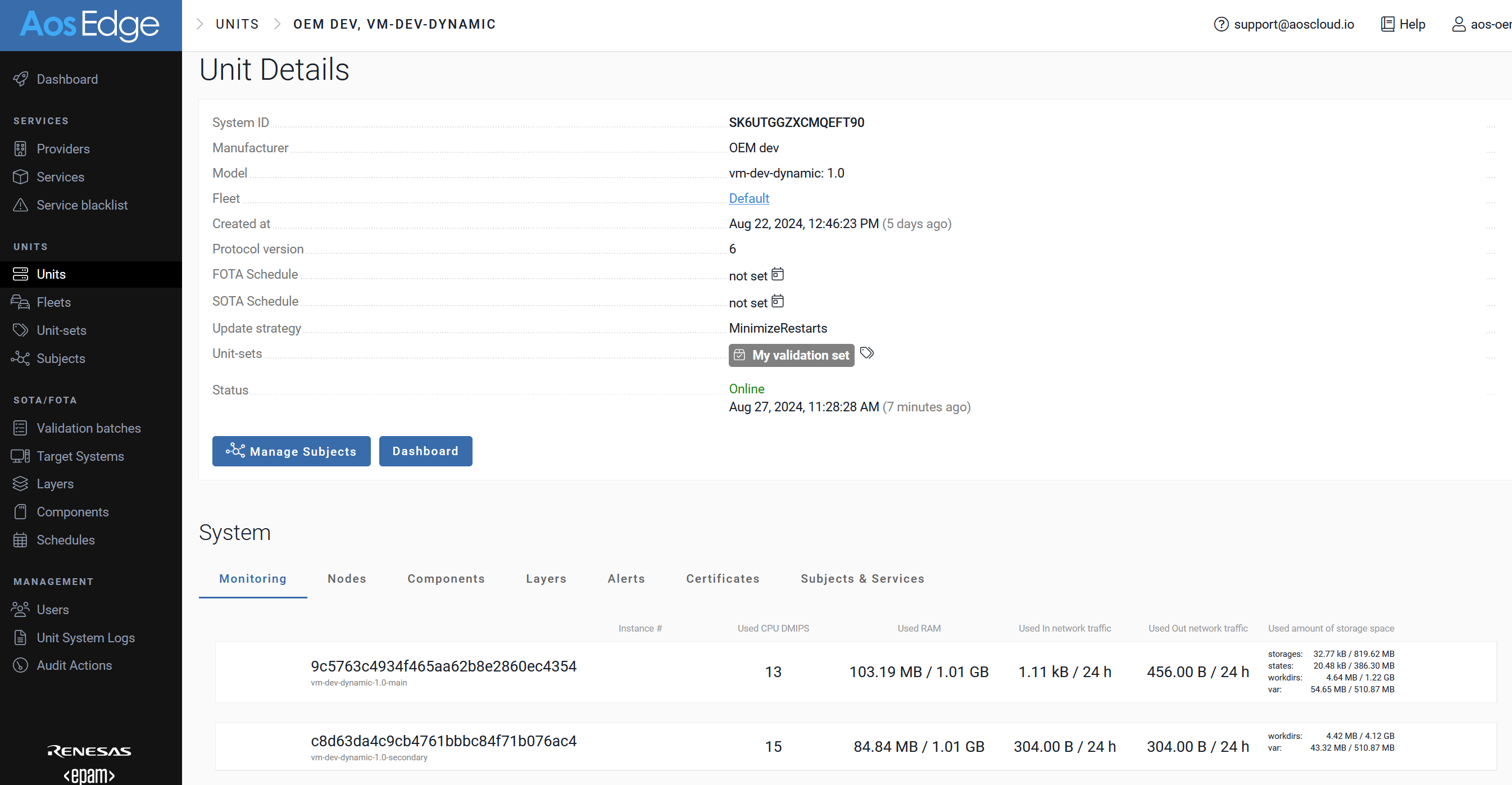The width and height of the screenshot is (1512, 785).
Task: Open the Service blacklist section
Action: (82, 205)
